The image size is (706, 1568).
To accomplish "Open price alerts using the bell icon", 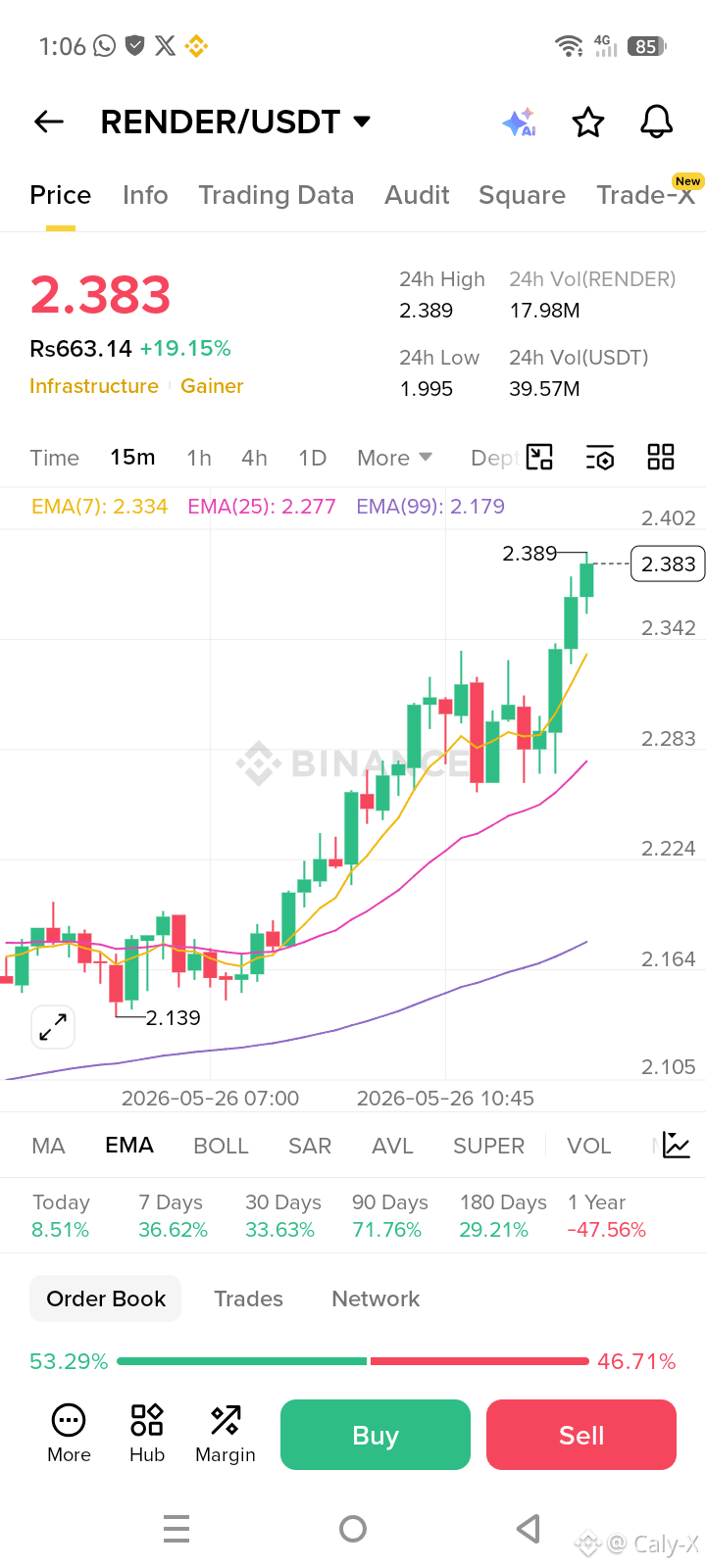I will pyautogui.click(x=657, y=122).
